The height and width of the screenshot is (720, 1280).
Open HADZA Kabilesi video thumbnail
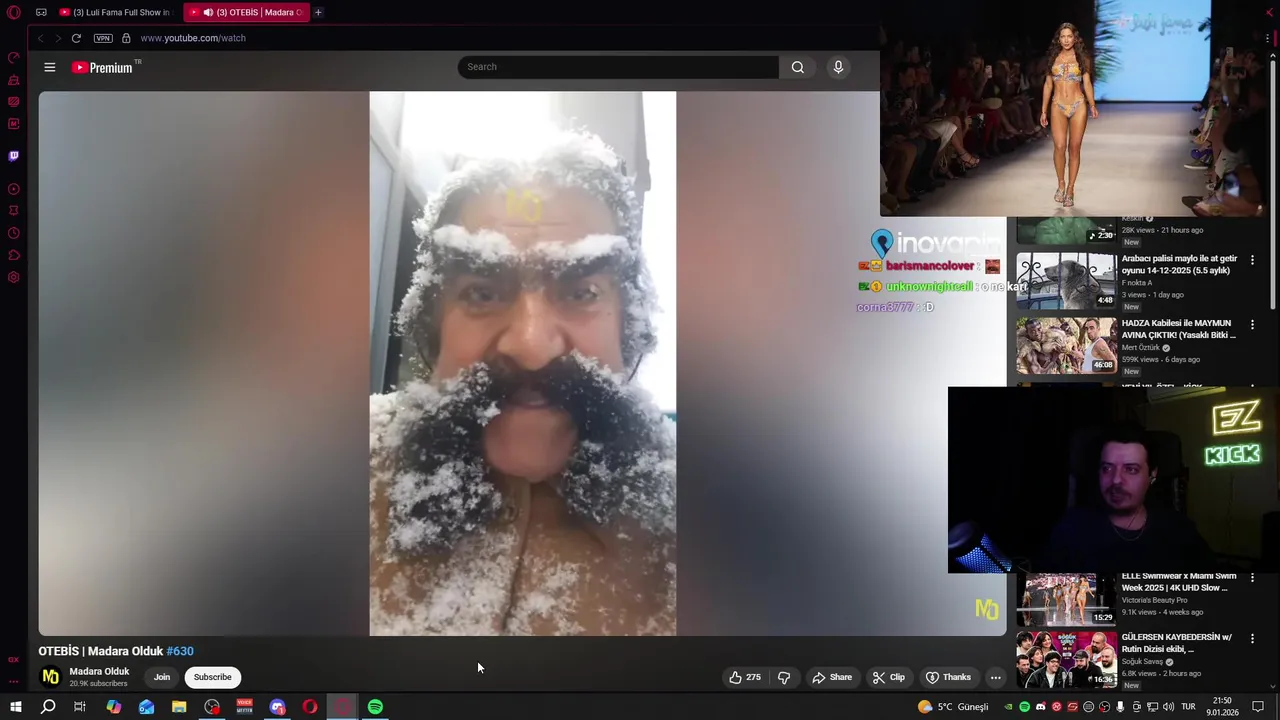[1066, 345]
